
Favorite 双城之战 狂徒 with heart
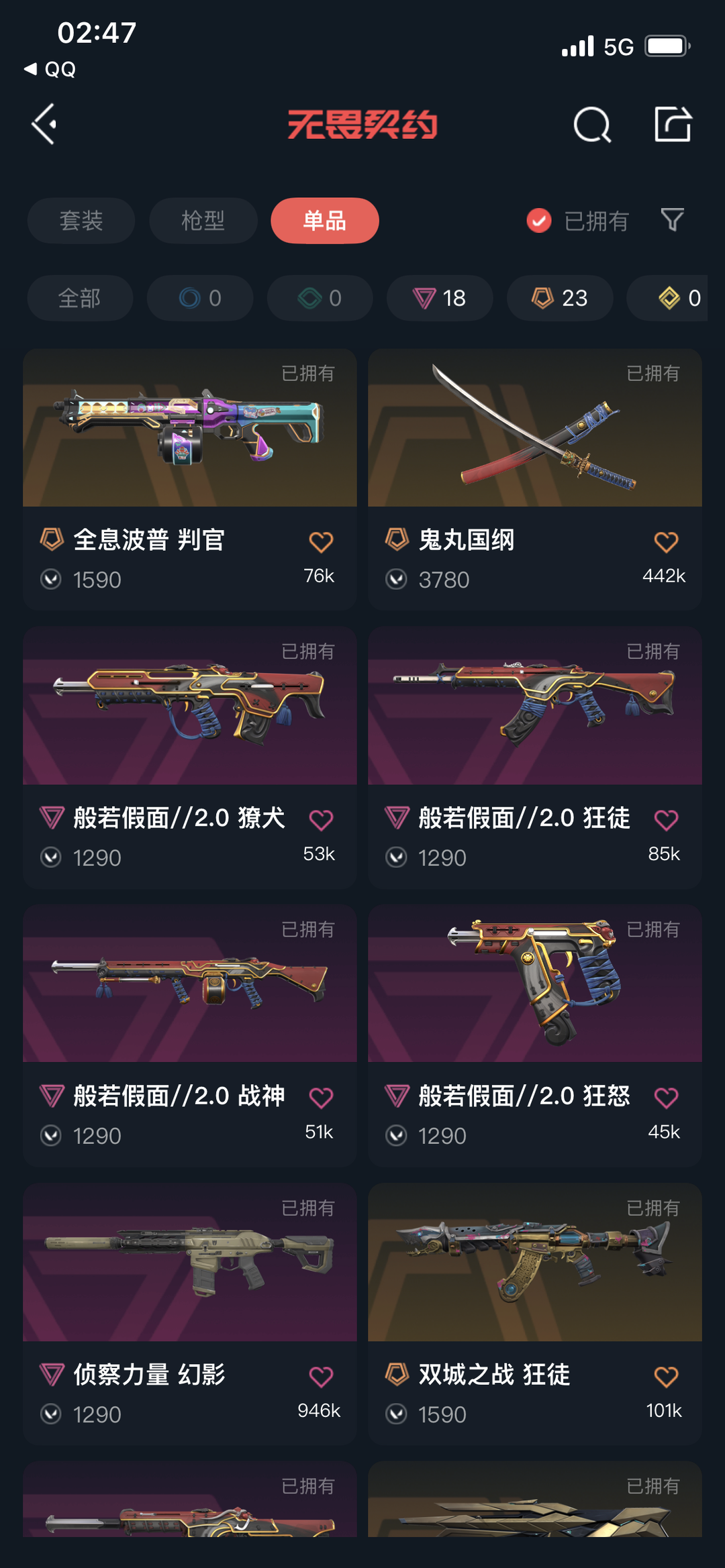(666, 1376)
